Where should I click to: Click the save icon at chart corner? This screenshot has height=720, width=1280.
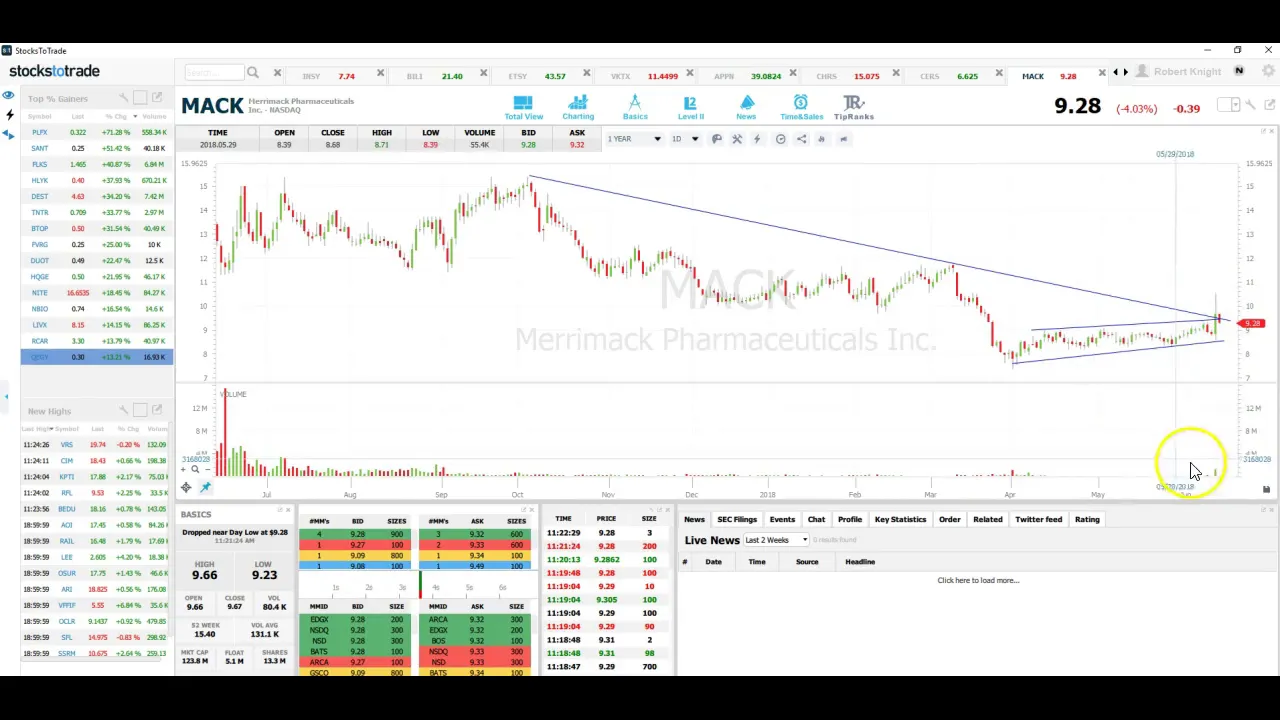1266,489
